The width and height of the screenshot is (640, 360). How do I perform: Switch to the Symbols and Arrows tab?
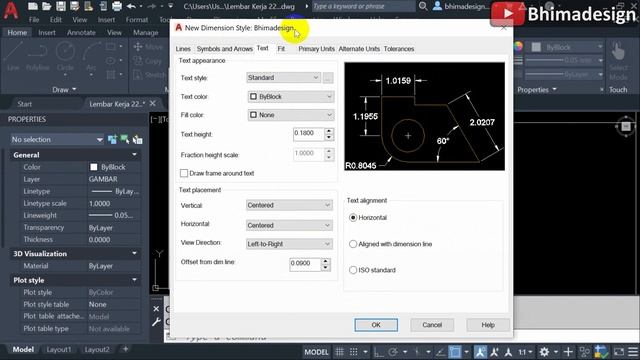pos(224,49)
